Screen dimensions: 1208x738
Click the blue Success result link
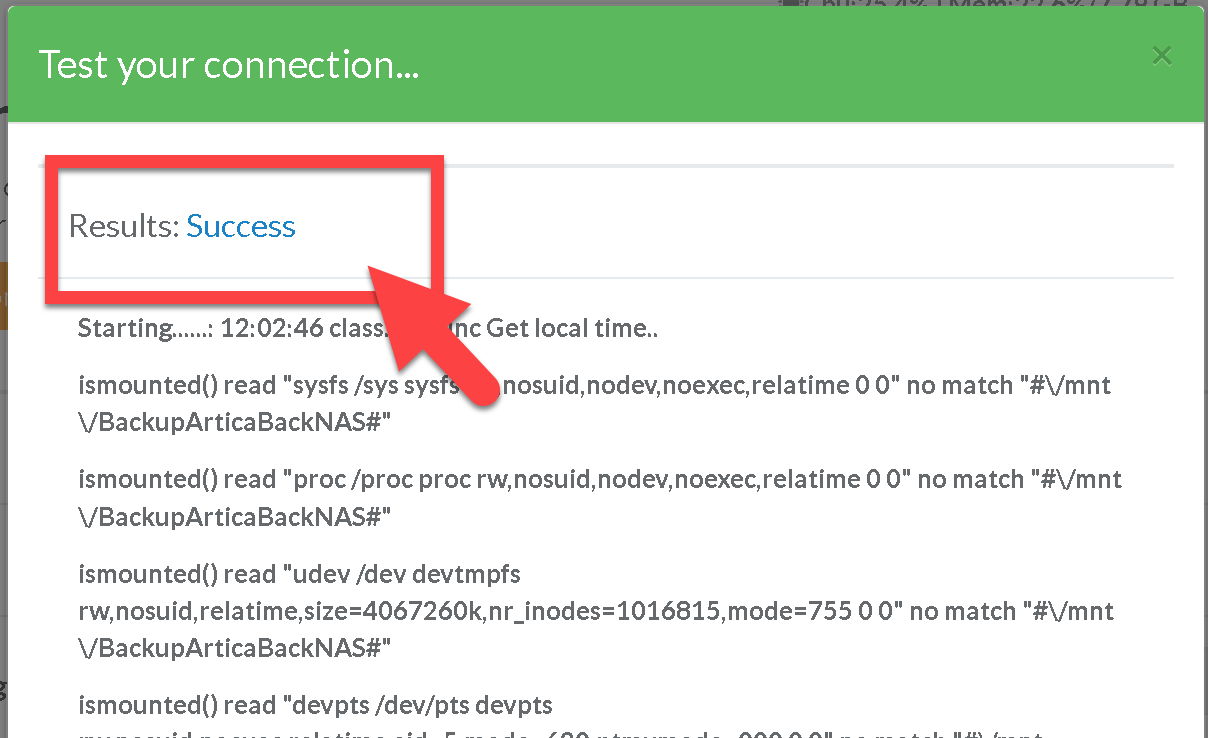pyautogui.click(x=241, y=226)
